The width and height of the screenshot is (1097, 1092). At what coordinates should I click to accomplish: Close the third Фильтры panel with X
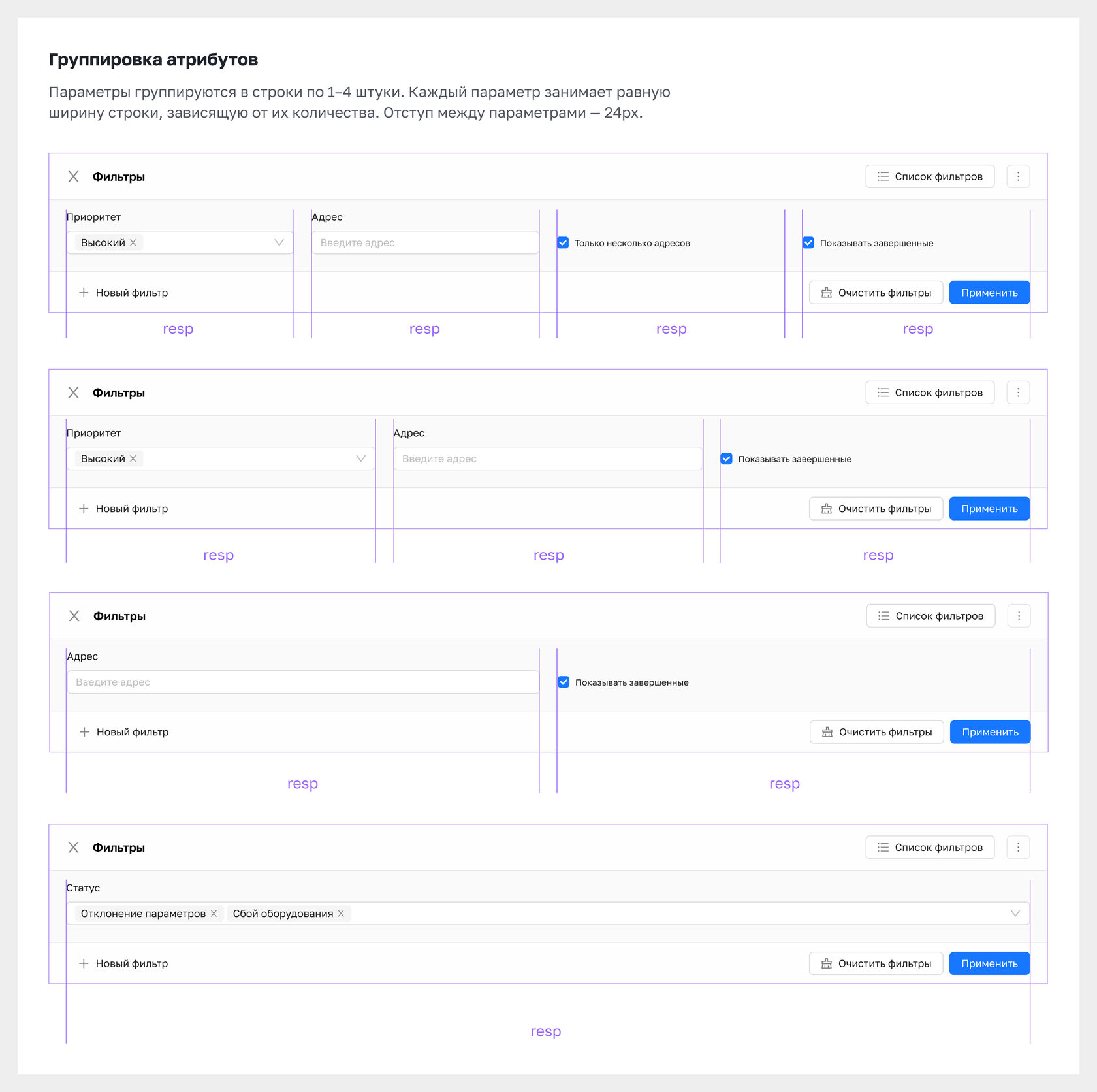click(74, 616)
